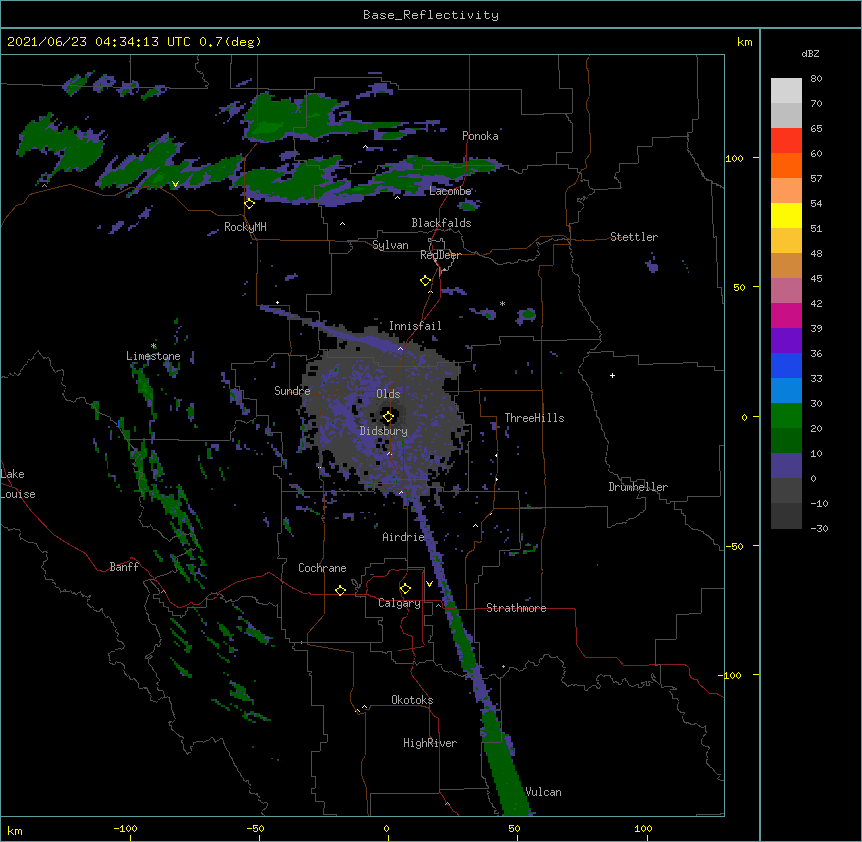This screenshot has height=842, width=862.
Task: Click the bright yellow swatch in dBZ legend
Action: pos(786,215)
